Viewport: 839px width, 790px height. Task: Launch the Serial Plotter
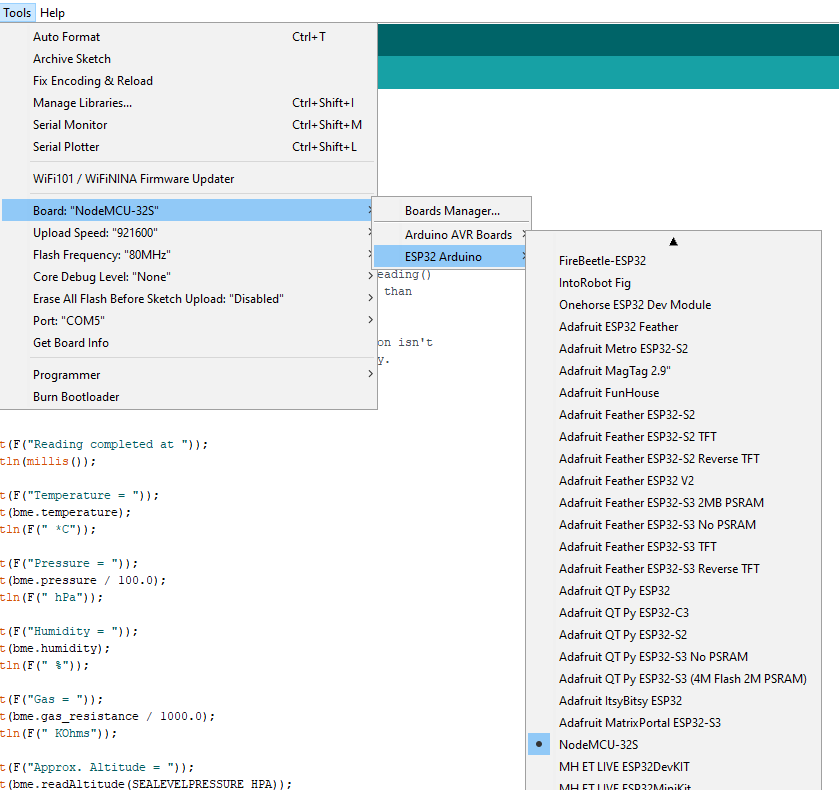pyautogui.click(x=188, y=147)
